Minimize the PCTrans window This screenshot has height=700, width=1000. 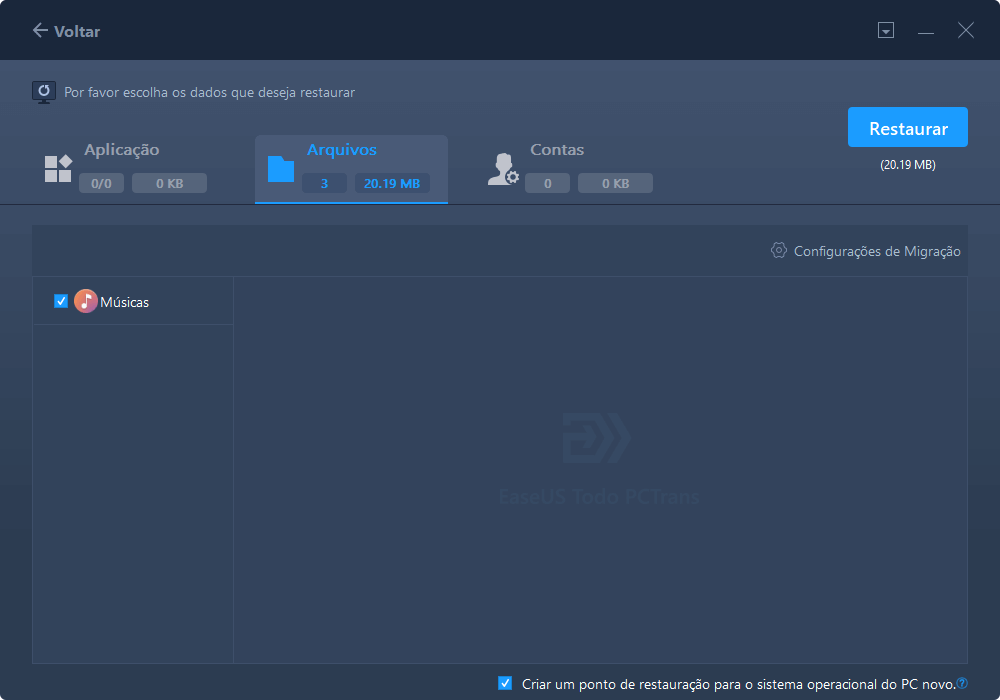tap(925, 32)
